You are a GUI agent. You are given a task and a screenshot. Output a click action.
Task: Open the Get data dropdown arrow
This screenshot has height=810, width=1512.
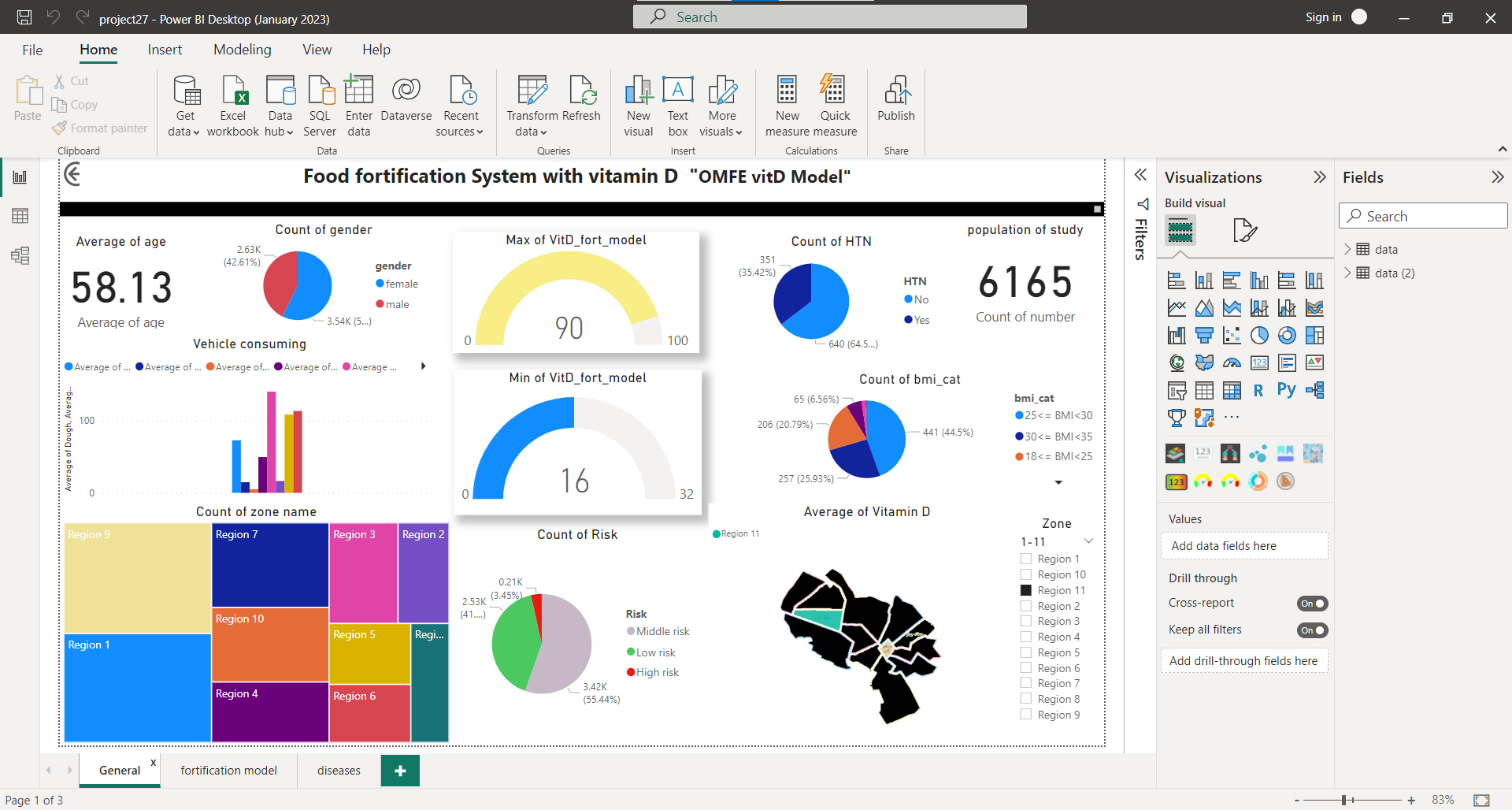tap(196, 132)
